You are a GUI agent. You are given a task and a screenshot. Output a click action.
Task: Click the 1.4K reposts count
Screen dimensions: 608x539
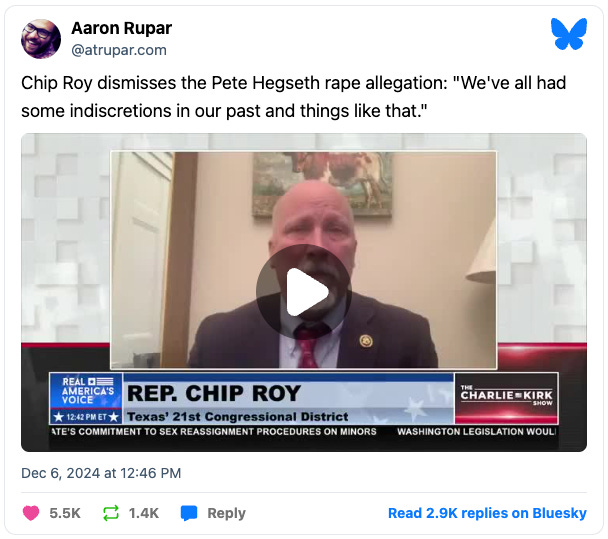click(x=144, y=513)
